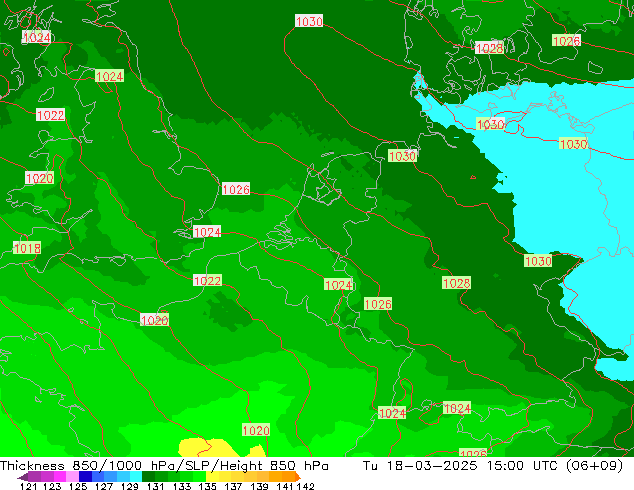634x490 pixels.
Task: Click legend value 137
Action: (233, 486)
